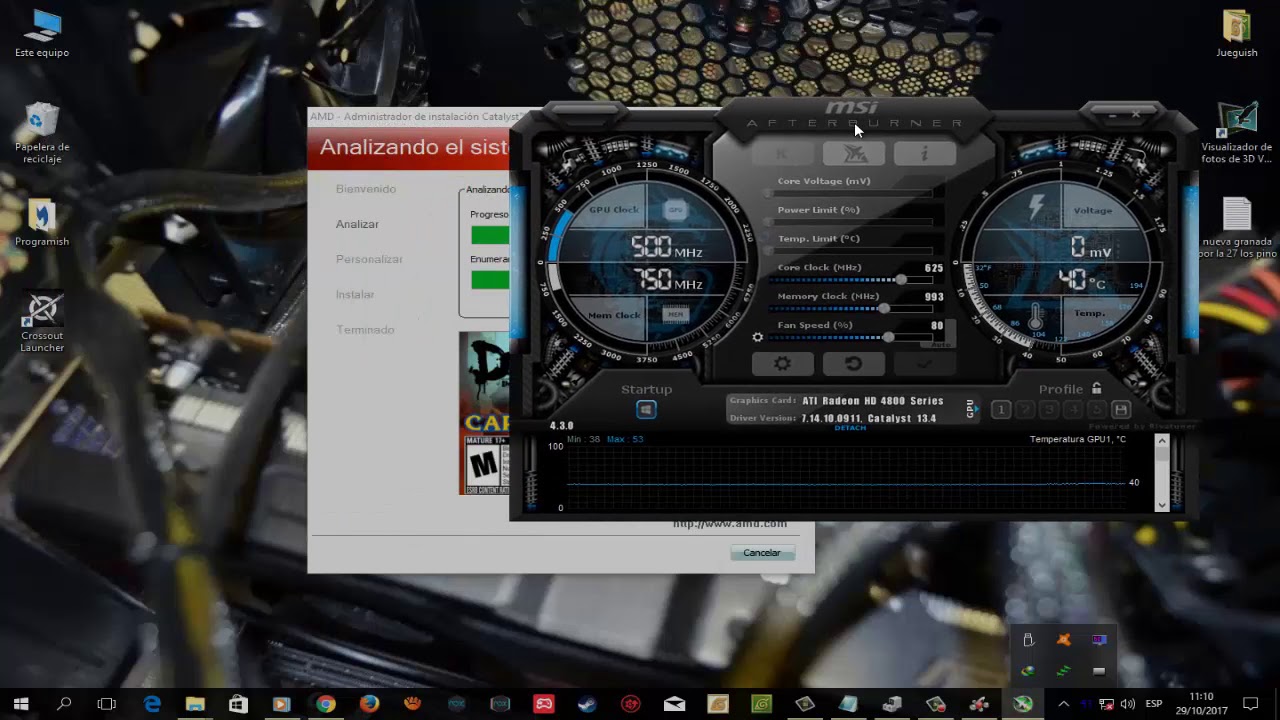Viewport: 1280px width, 720px height.
Task: Open Afterburner settings gear button
Action: click(782, 364)
